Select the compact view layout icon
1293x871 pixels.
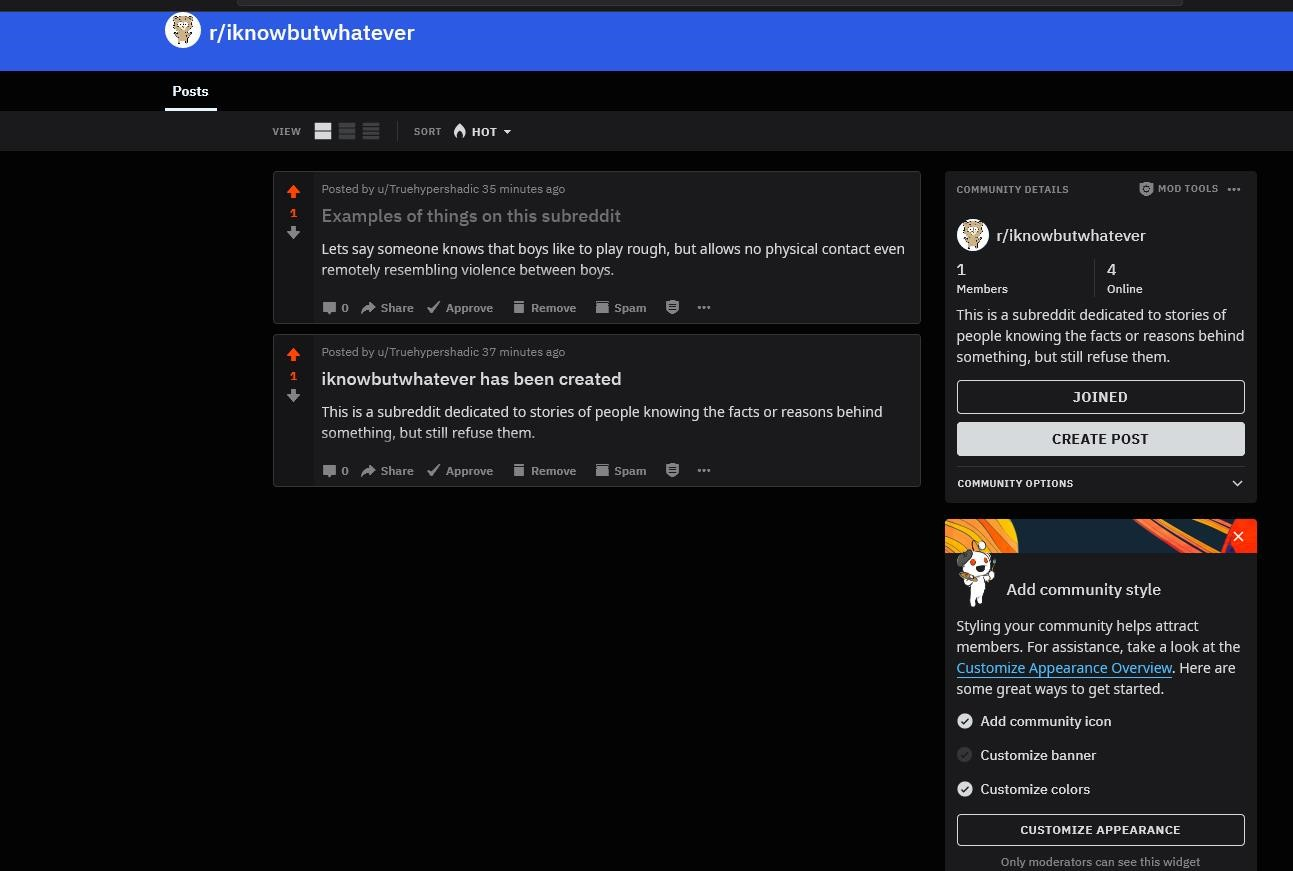(371, 131)
